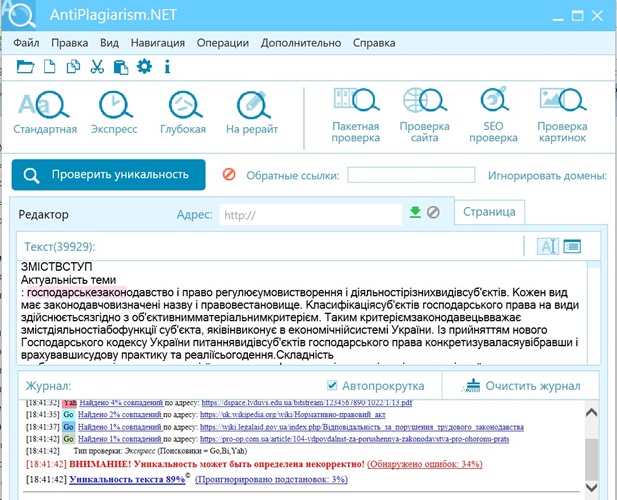
Task: Click 'Тип проверки: Экспресс' journal line
Action: click(x=160, y=451)
